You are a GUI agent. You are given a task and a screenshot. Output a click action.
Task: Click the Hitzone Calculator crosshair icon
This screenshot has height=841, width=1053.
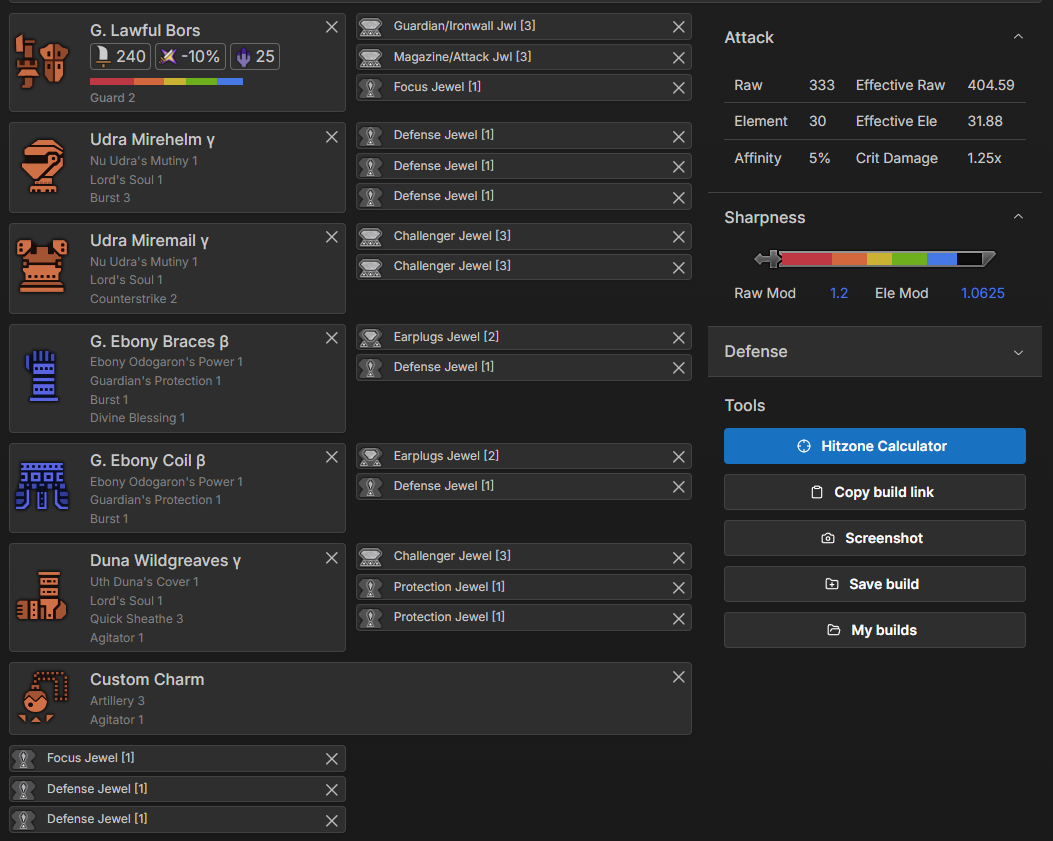point(804,446)
